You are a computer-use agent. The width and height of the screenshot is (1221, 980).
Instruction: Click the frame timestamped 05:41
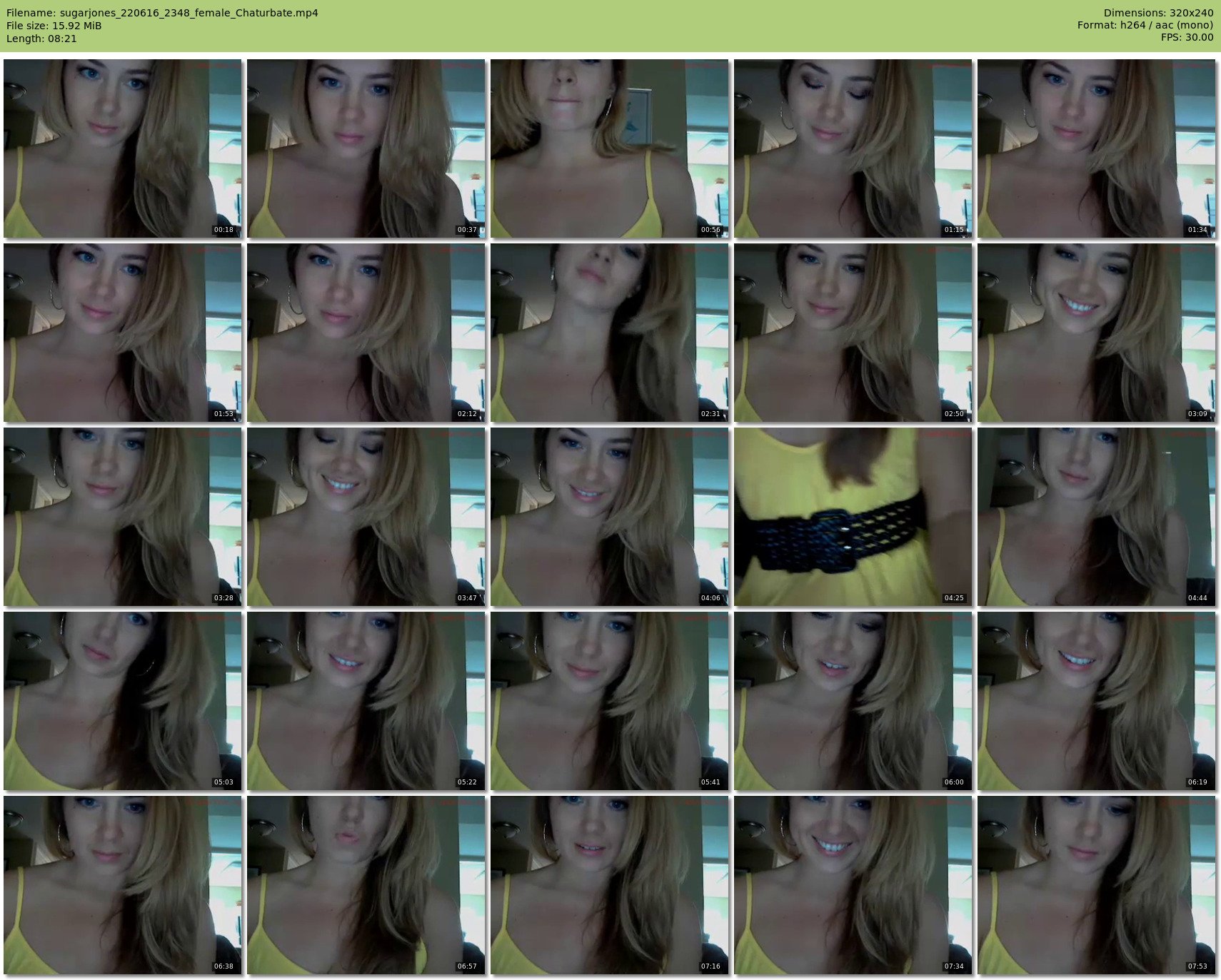[x=610, y=701]
